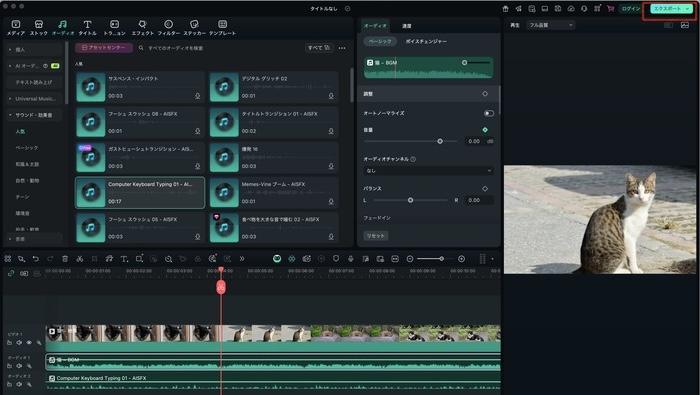This screenshot has width=700, height=395.
Task: Click the text T tool in timeline toolbar
Action: [124, 259]
